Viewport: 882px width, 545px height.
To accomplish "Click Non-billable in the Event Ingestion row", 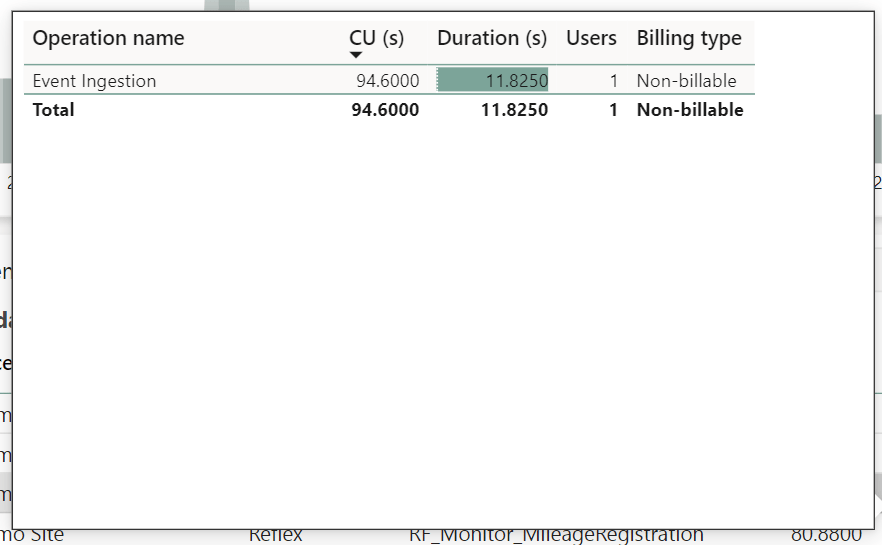I will click(686, 81).
